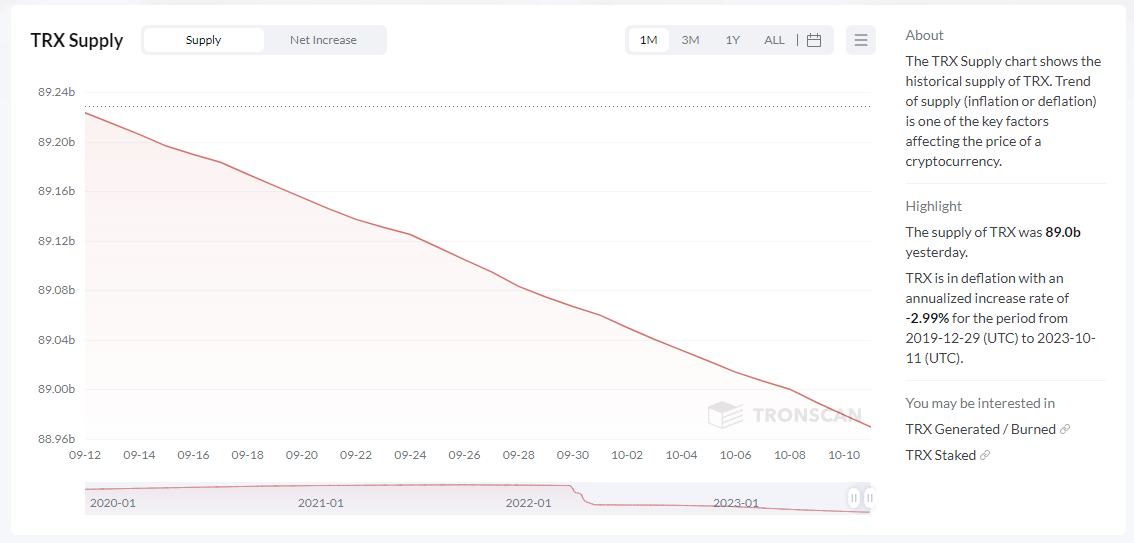Switch to the Net Increase tab
The image size is (1134, 543).
323,40
